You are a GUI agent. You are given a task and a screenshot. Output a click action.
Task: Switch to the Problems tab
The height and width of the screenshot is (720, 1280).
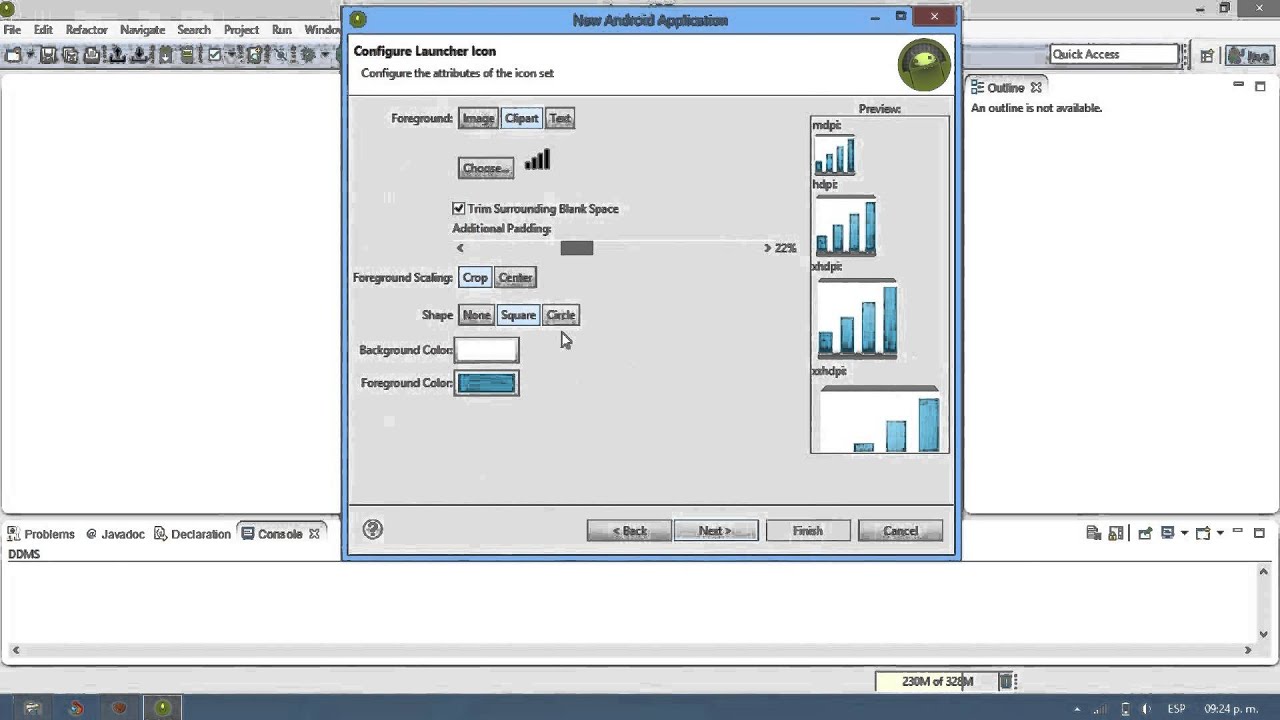pos(41,534)
